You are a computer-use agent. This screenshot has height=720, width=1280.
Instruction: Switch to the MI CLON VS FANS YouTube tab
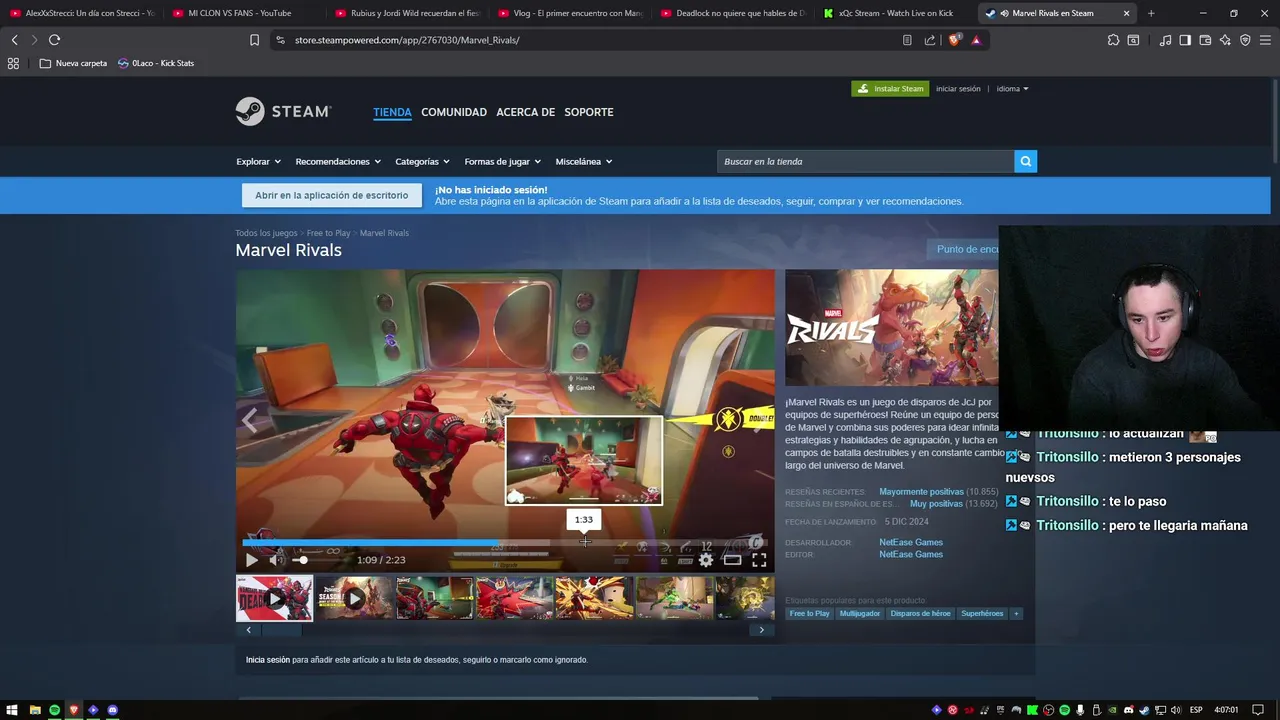(240, 13)
